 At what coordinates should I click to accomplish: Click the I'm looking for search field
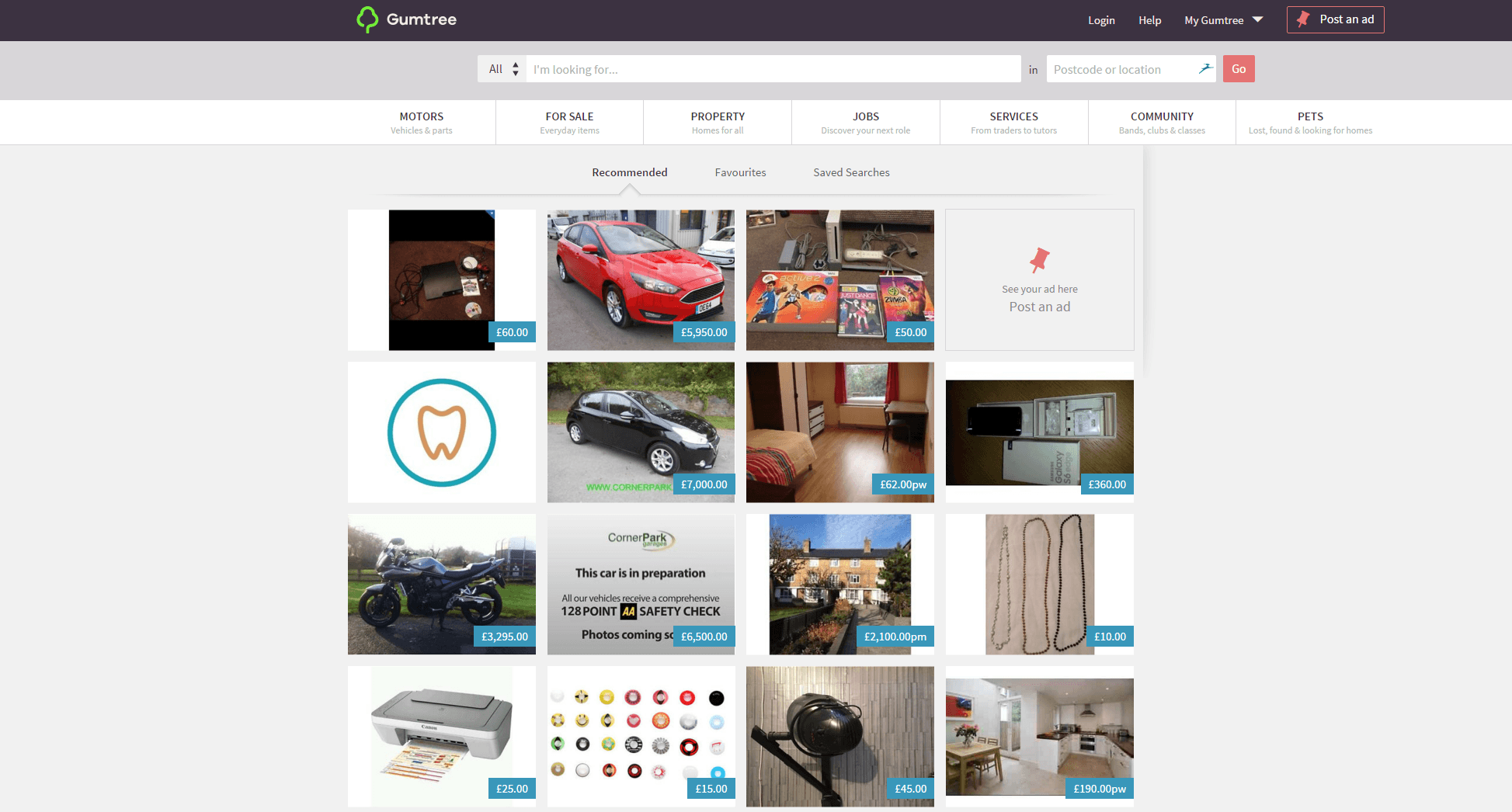[773, 68]
